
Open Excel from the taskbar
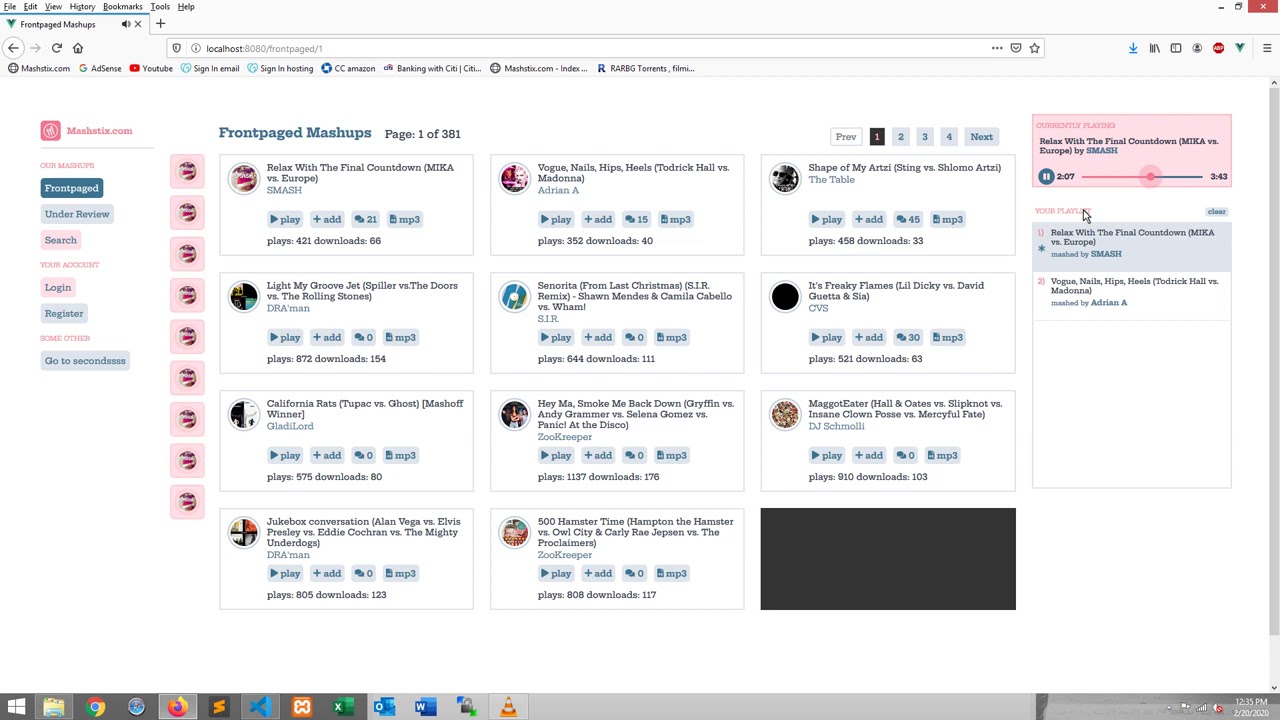[x=342, y=708]
